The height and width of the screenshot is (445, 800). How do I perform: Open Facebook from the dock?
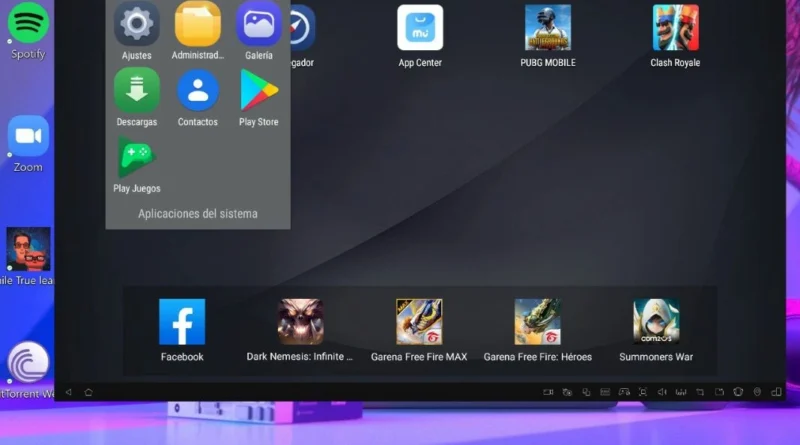coord(182,322)
